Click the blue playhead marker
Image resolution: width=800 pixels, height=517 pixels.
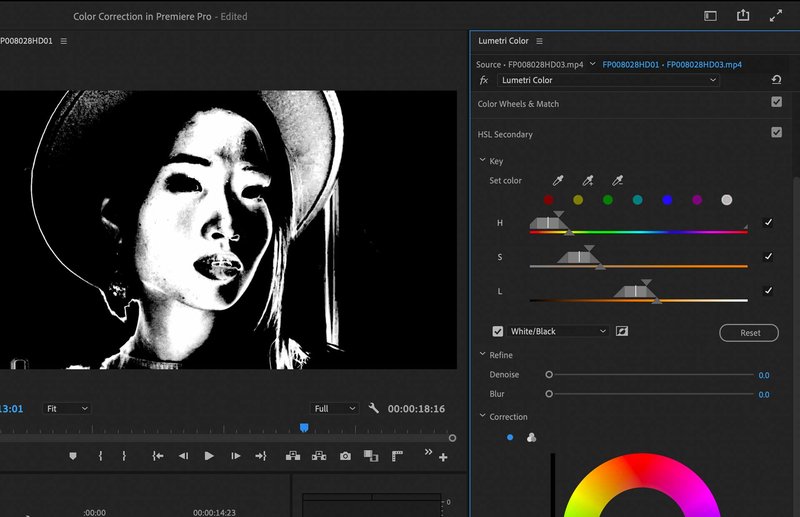click(x=304, y=428)
